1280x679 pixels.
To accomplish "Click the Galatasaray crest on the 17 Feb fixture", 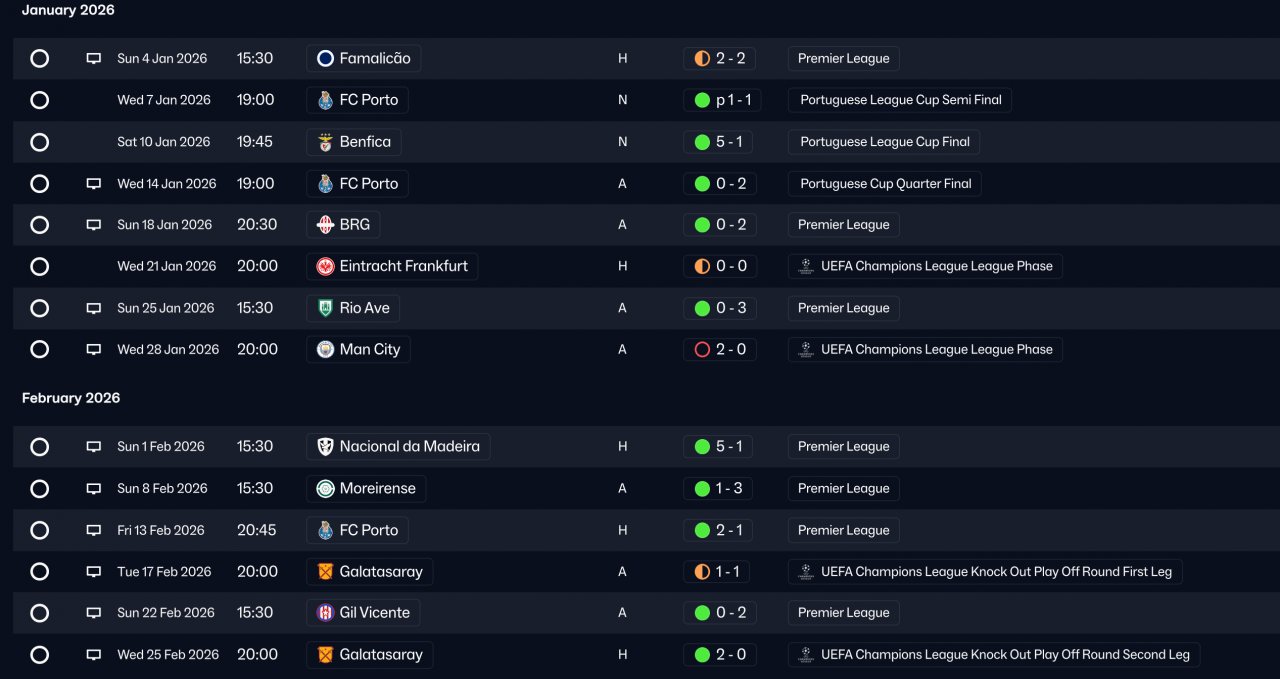I will [x=325, y=572].
